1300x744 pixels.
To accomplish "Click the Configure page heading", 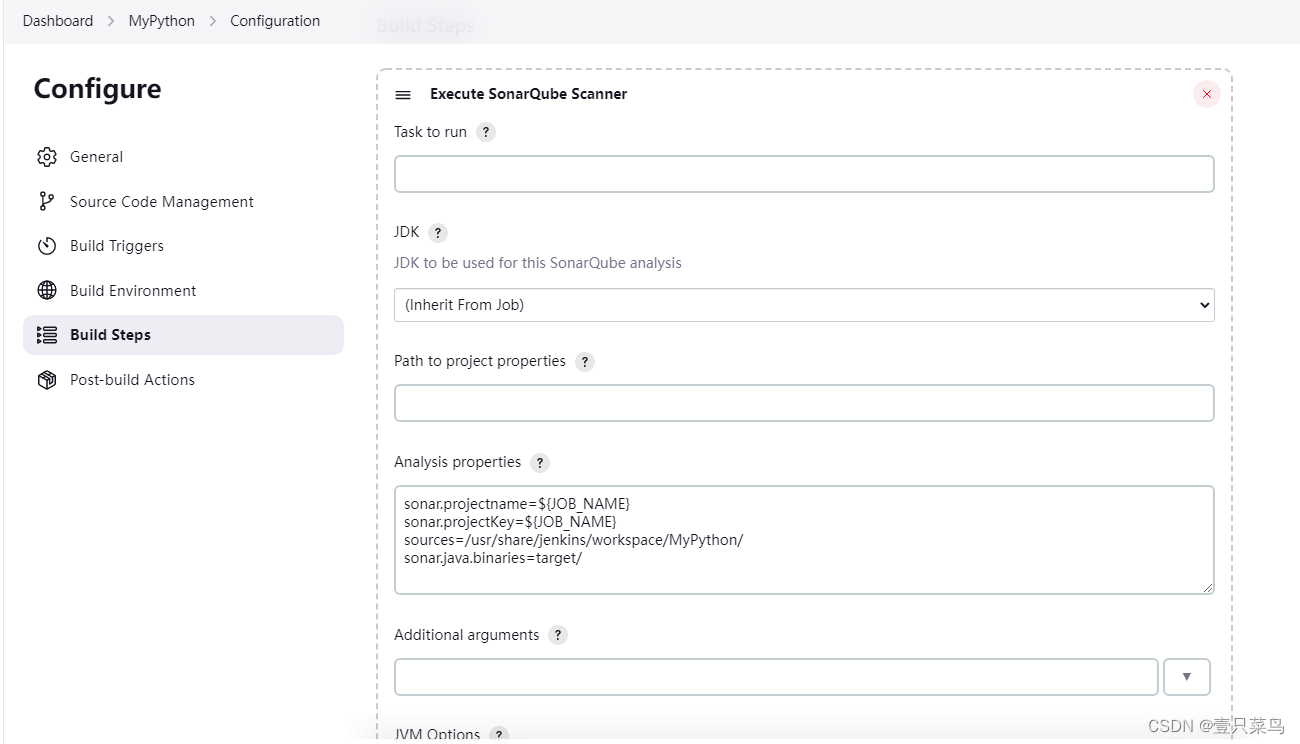I will point(97,89).
